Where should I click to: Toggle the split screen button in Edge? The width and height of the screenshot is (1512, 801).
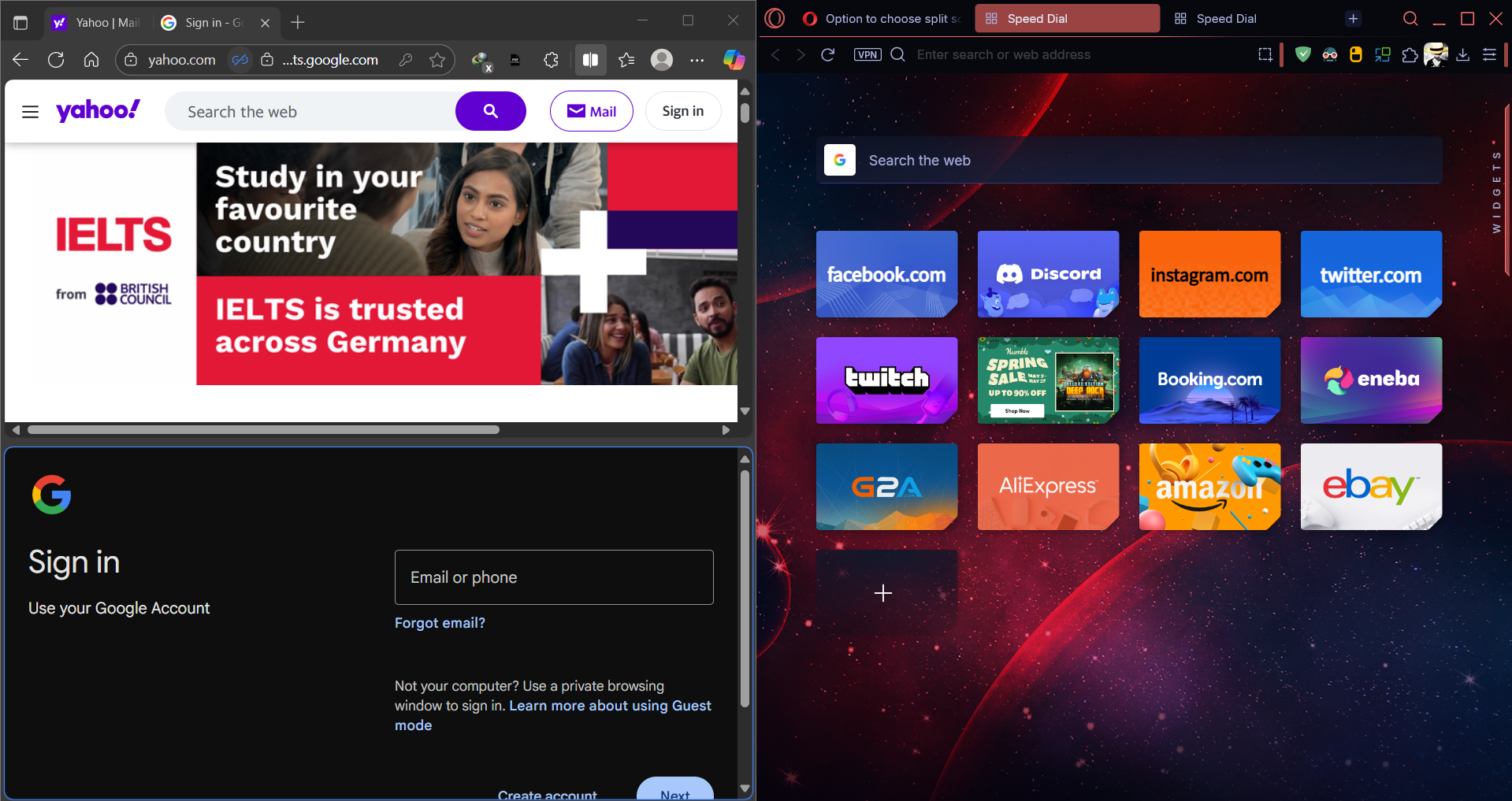(x=590, y=60)
